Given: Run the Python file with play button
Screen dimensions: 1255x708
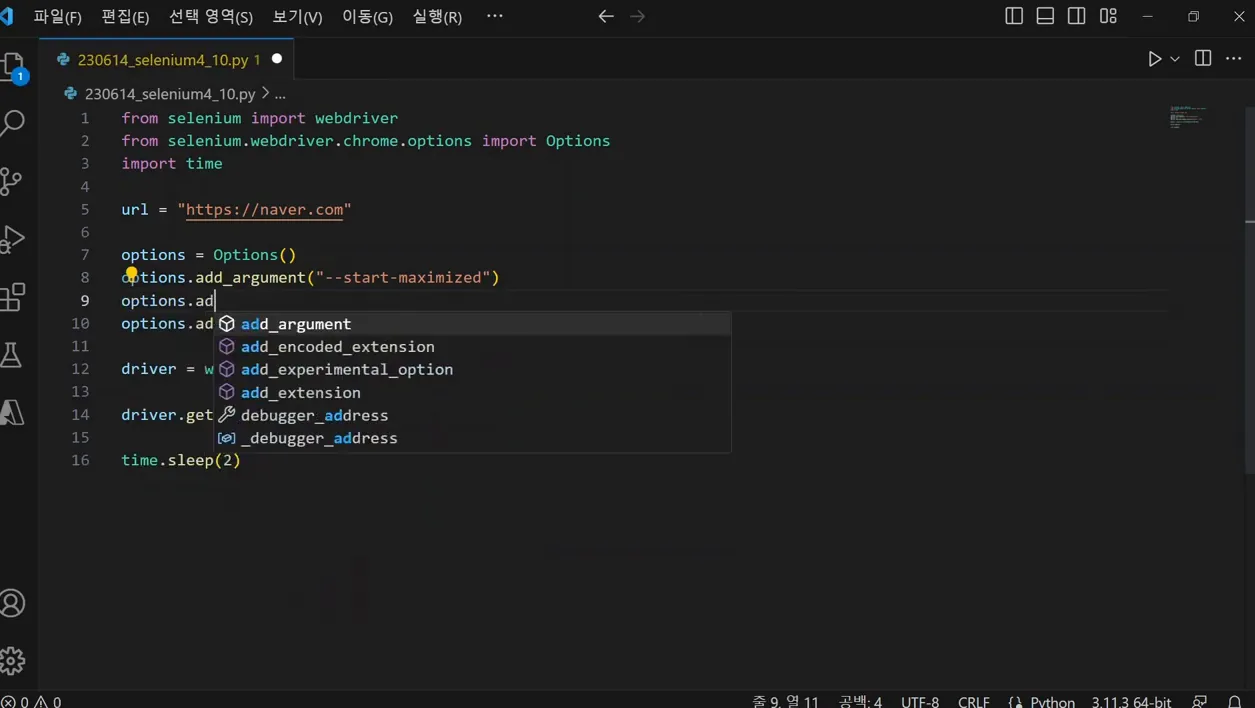Looking at the screenshot, I should [1155, 59].
